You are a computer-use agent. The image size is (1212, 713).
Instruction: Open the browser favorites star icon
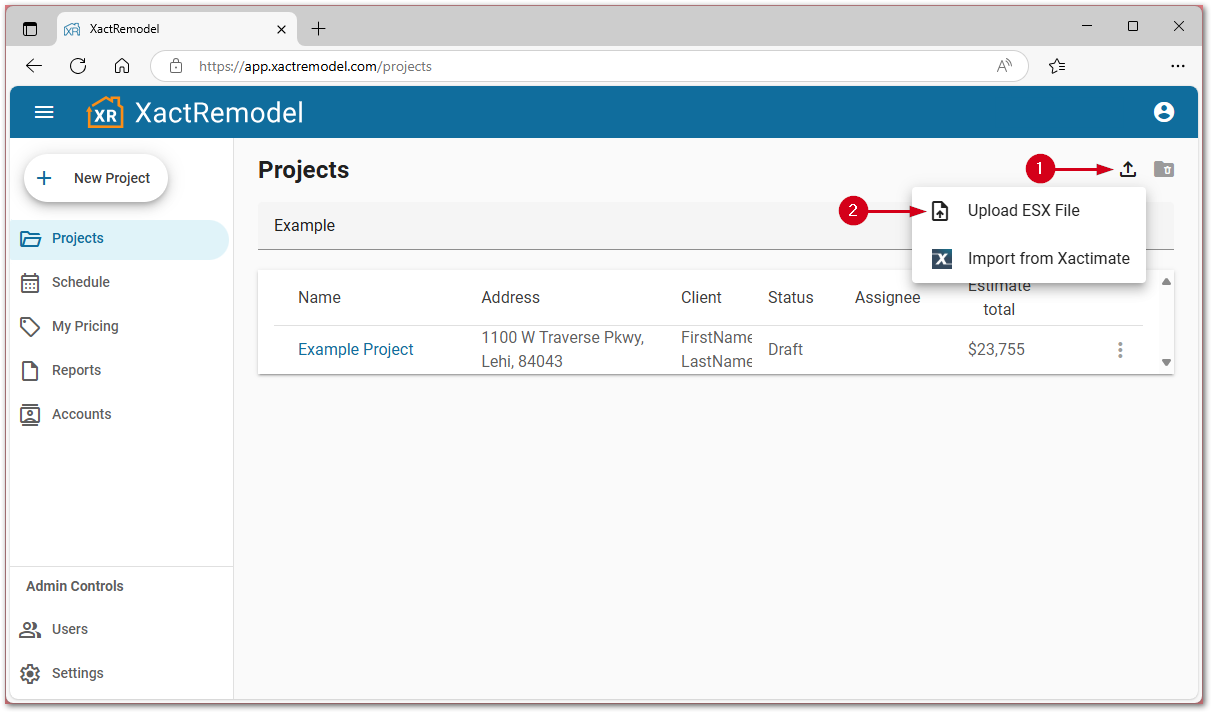(x=1058, y=66)
